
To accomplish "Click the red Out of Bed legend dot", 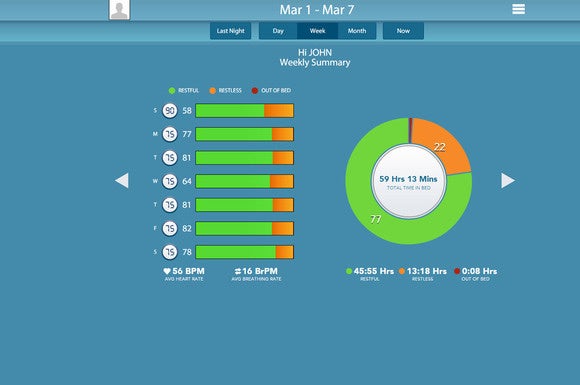I will coord(254,91).
